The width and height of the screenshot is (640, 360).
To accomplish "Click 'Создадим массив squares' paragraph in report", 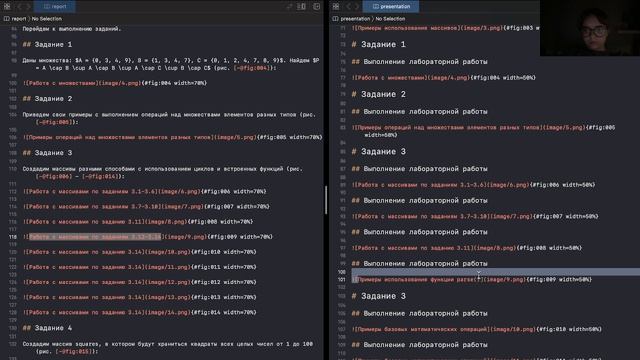I will tap(168, 348).
